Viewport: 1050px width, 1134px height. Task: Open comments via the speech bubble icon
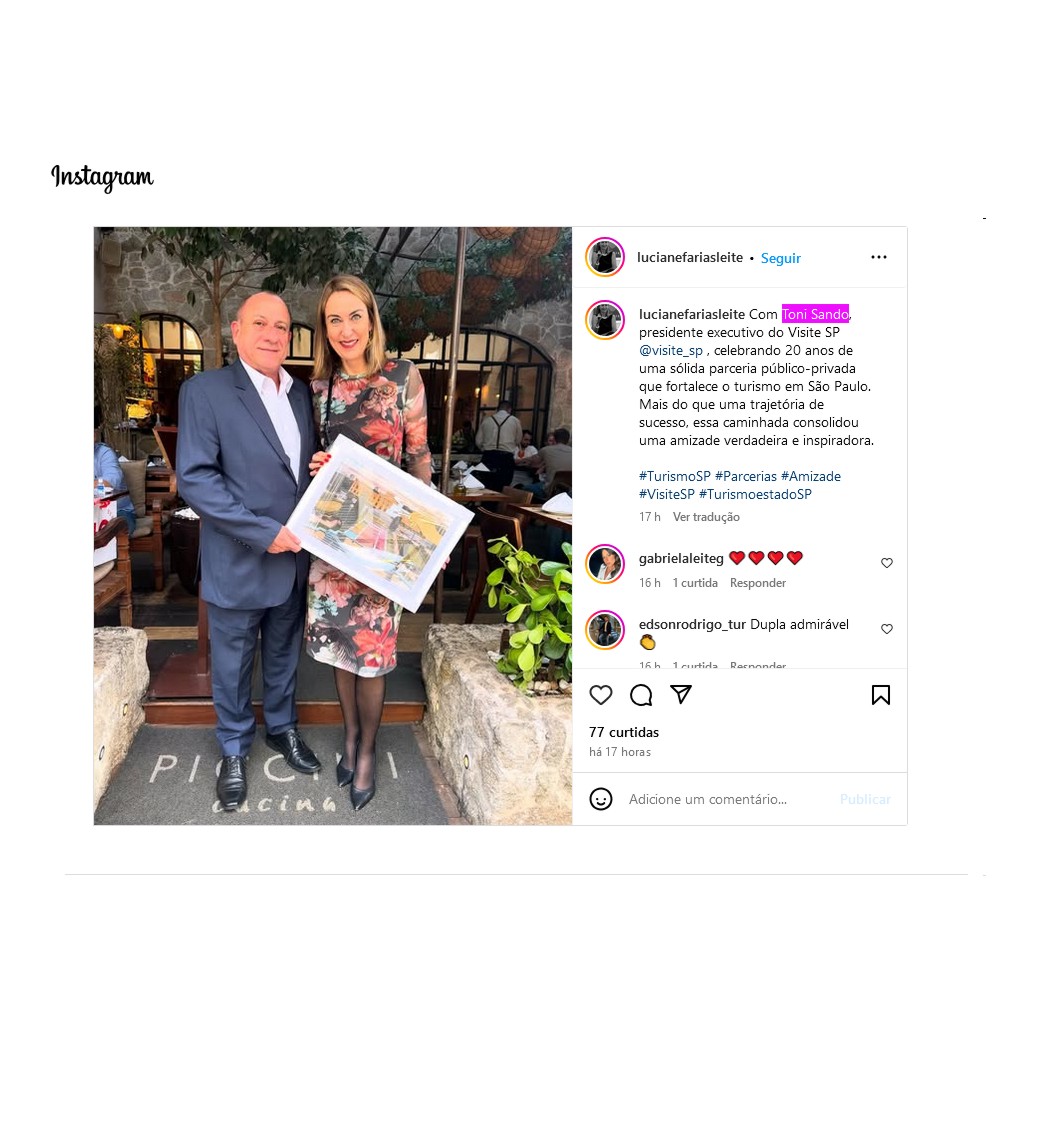641,695
